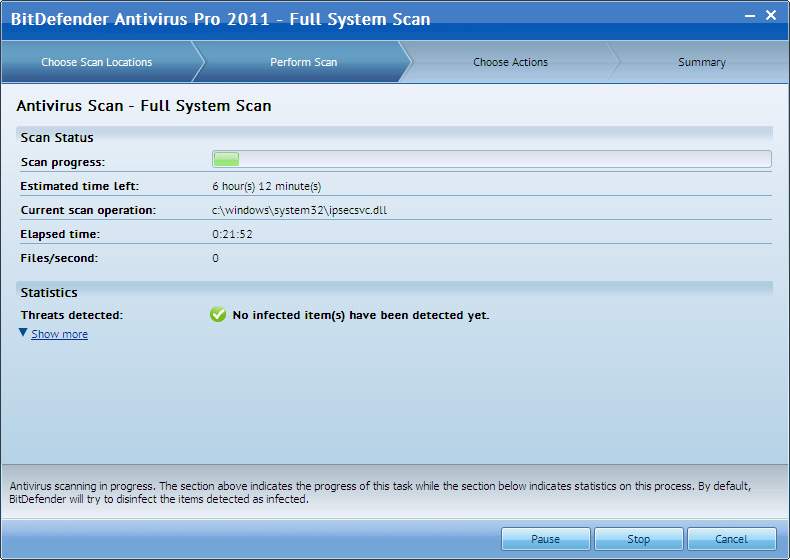The image size is (790, 560).
Task: Expand statistics using the blue triangle arrow
Action: click(23, 333)
